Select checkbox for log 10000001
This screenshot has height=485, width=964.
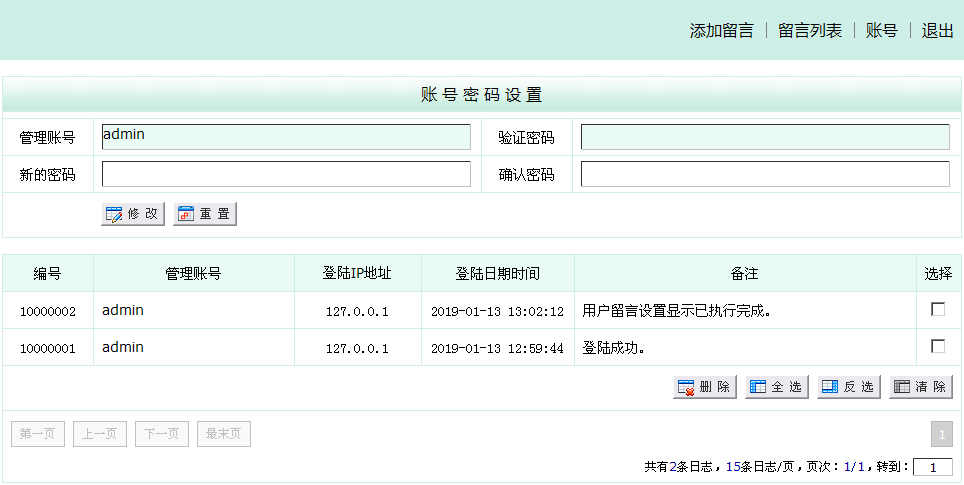[x=938, y=346]
